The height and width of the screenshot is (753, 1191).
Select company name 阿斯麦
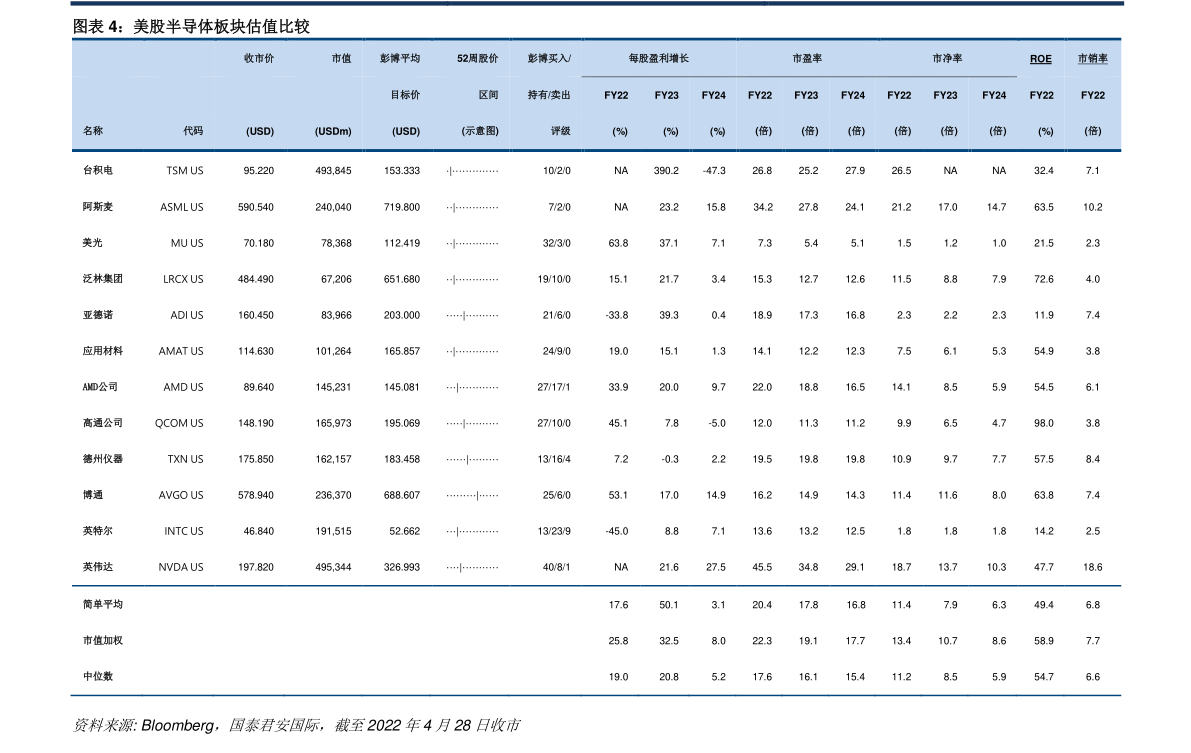pos(97,207)
